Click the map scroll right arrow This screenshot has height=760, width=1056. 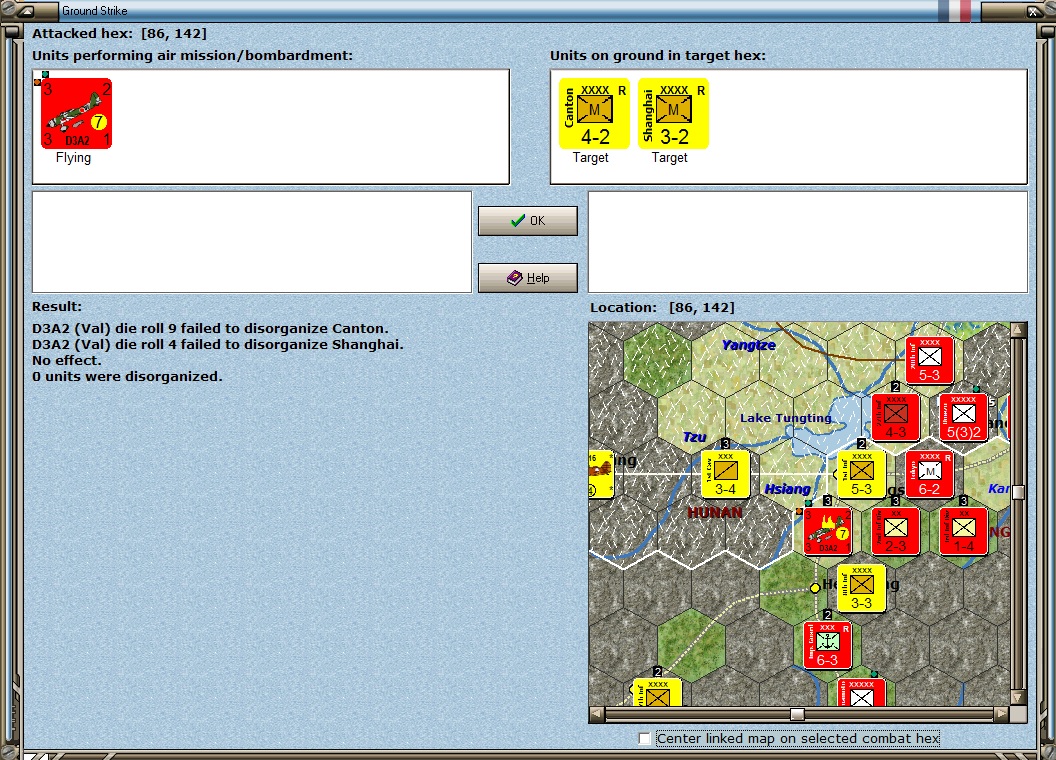tap(1002, 714)
